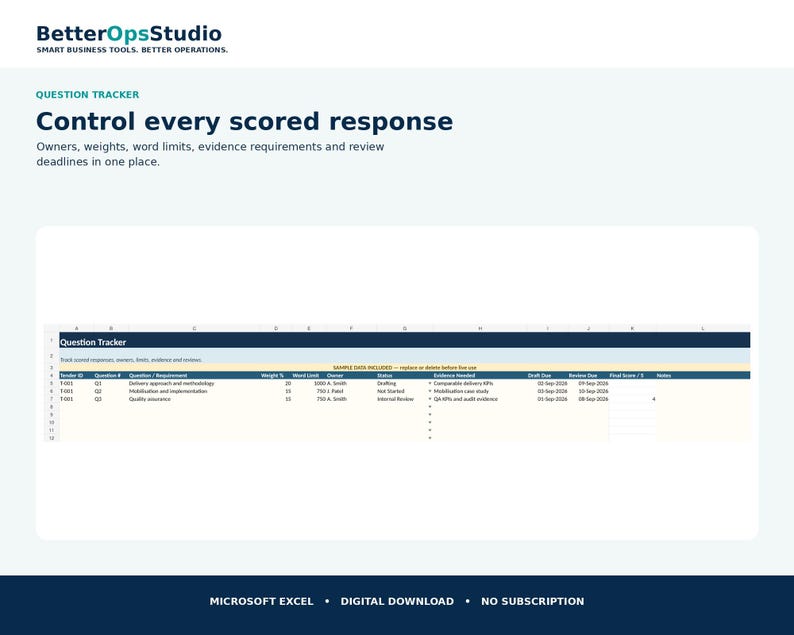The height and width of the screenshot is (635, 794).
Task: Select cell 'Mobilisation and implementation'
Action: coord(194,391)
